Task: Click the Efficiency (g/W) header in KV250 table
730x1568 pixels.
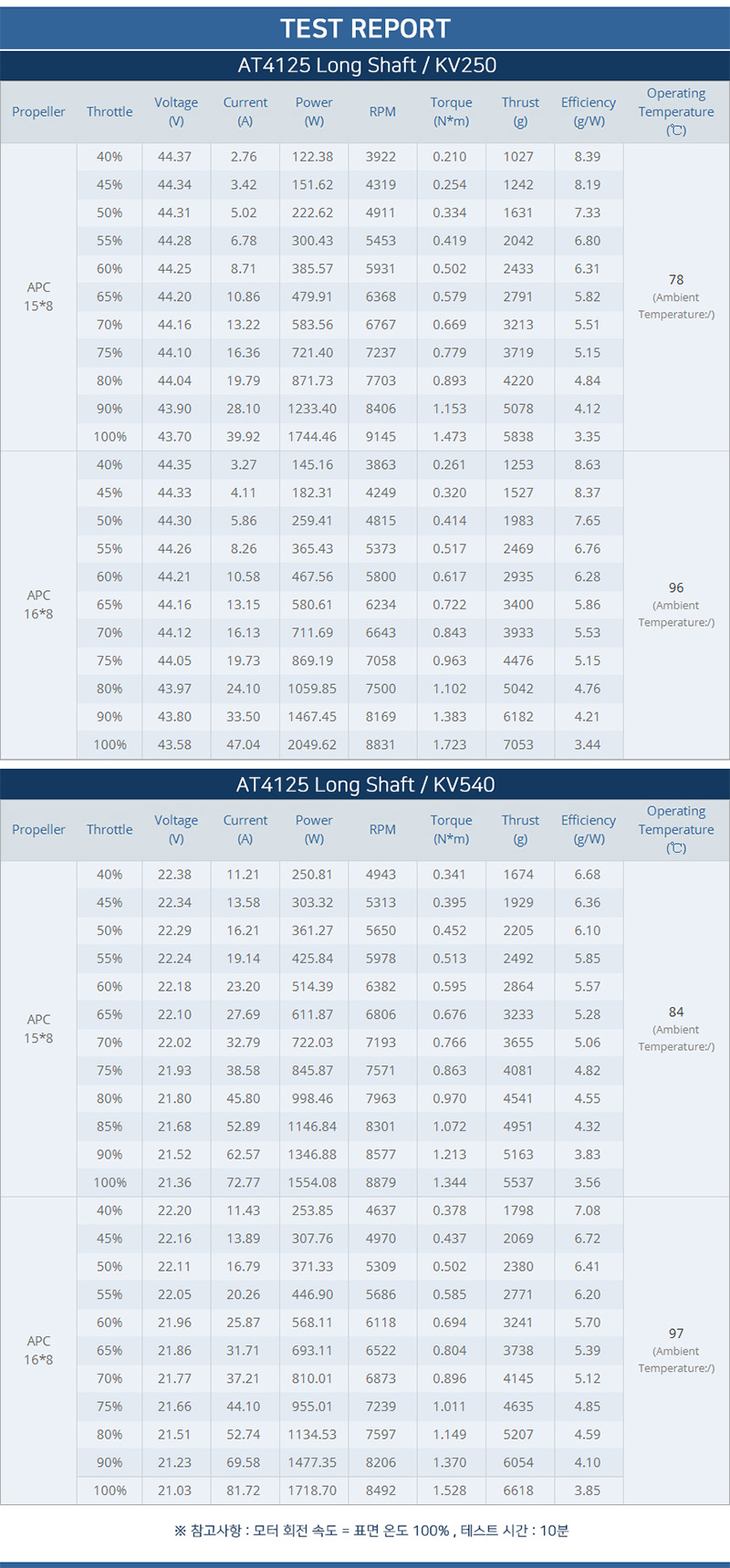Action: tap(589, 111)
